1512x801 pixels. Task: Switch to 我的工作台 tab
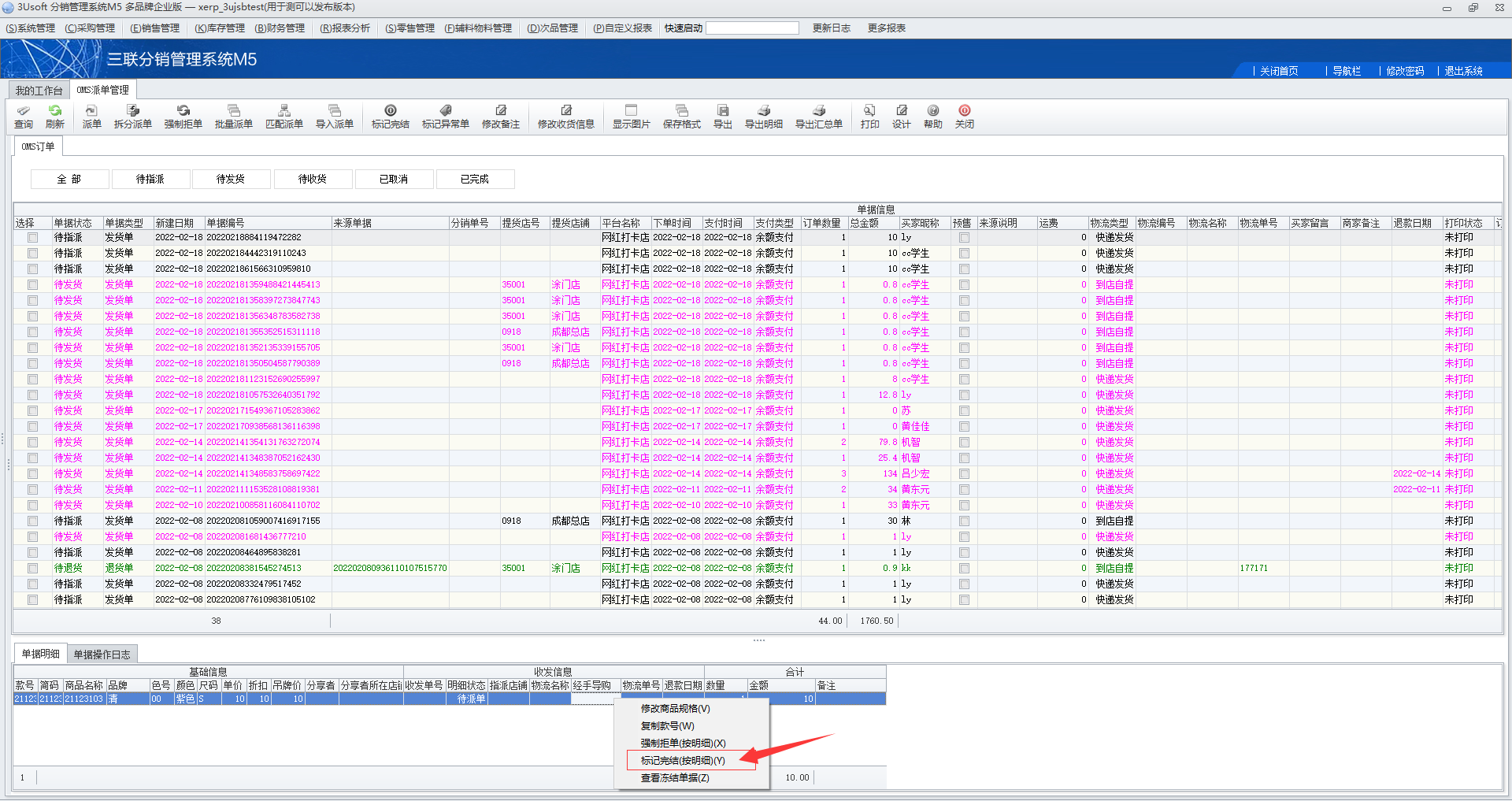click(39, 91)
